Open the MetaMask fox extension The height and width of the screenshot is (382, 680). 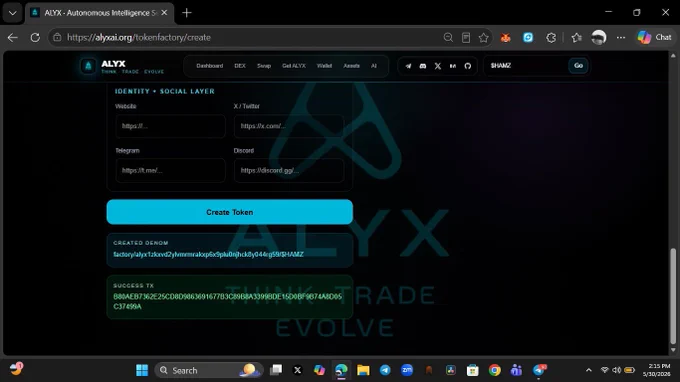506,38
